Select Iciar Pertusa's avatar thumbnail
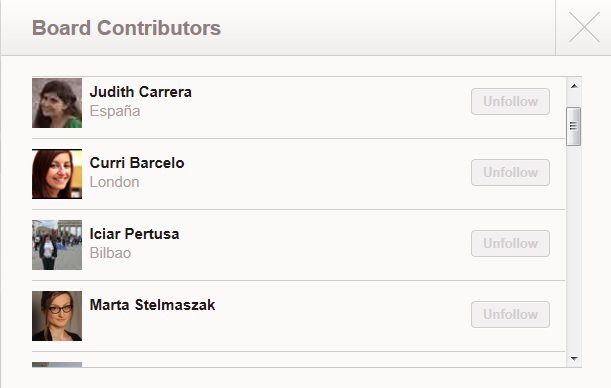Viewport: 611px width, 388px height. (57, 245)
